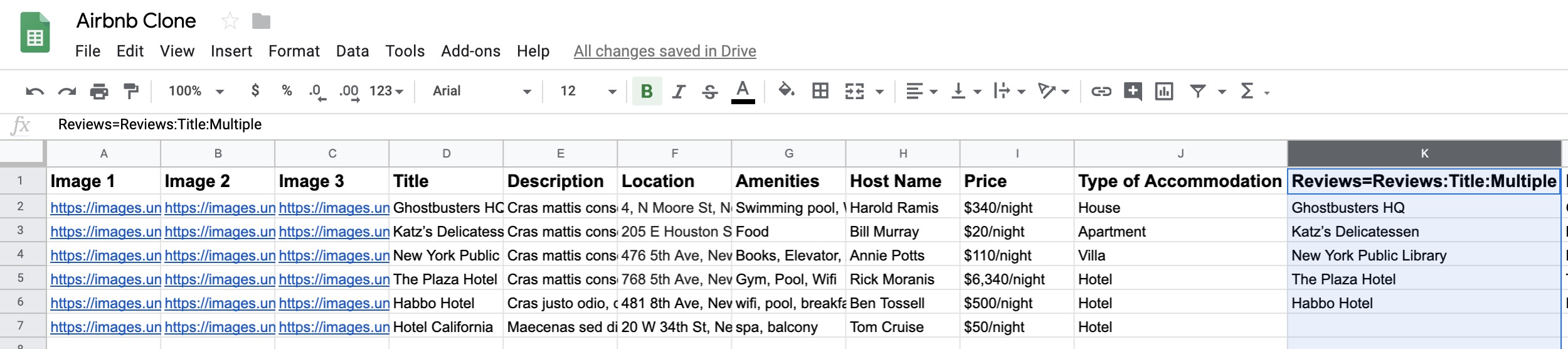Toggle Strikethrough formatting
The image size is (1568, 349).
[x=710, y=92]
